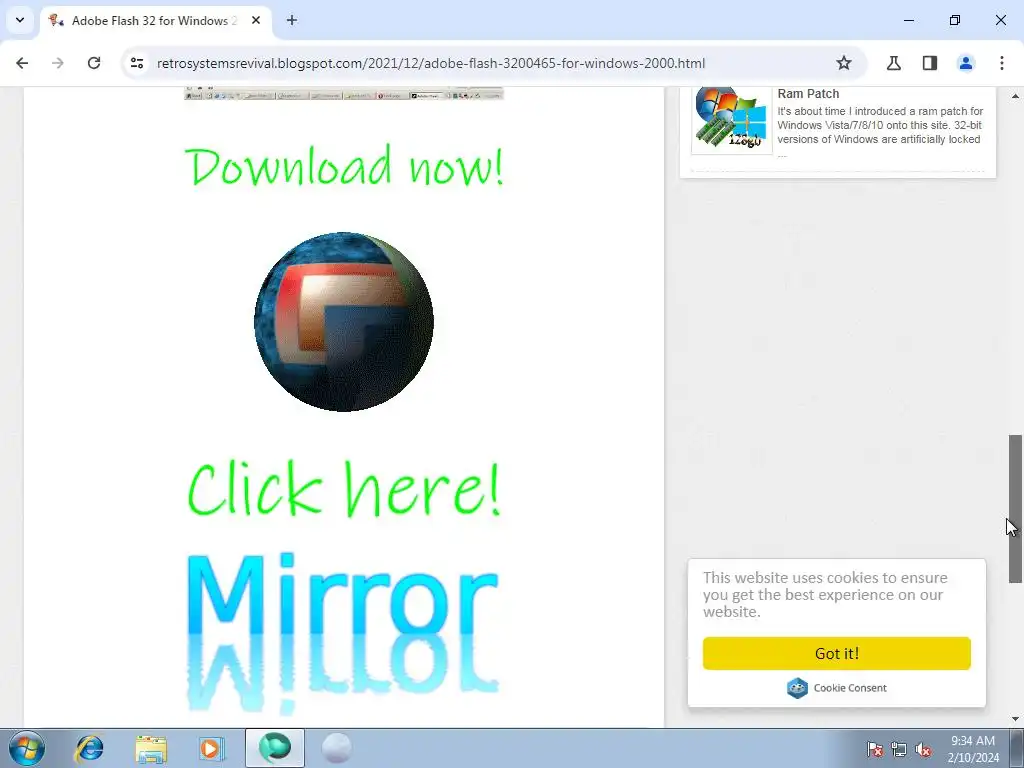Open a new browser tab
This screenshot has width=1024, height=768.
coord(292,20)
